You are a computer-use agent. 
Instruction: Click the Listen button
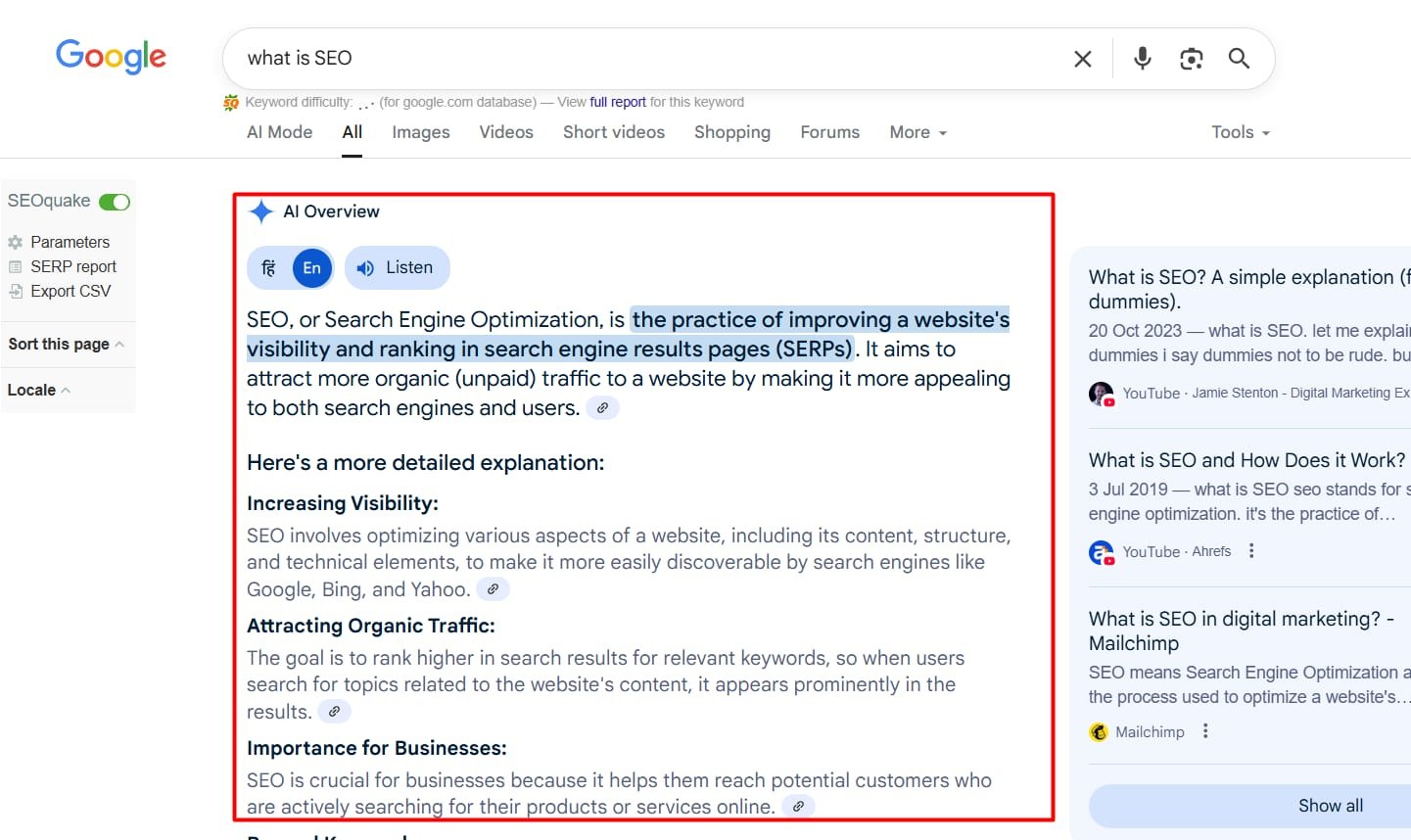[x=397, y=267]
